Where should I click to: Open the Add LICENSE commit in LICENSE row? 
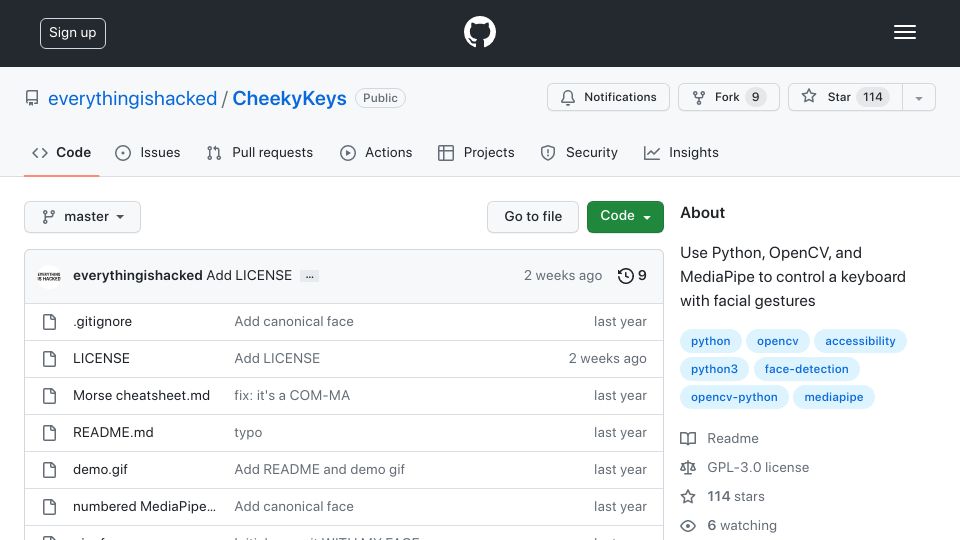point(277,358)
